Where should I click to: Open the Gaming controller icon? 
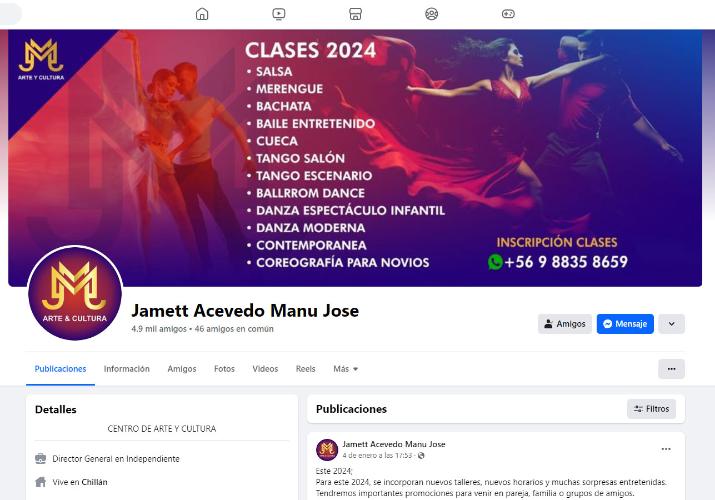click(x=508, y=14)
